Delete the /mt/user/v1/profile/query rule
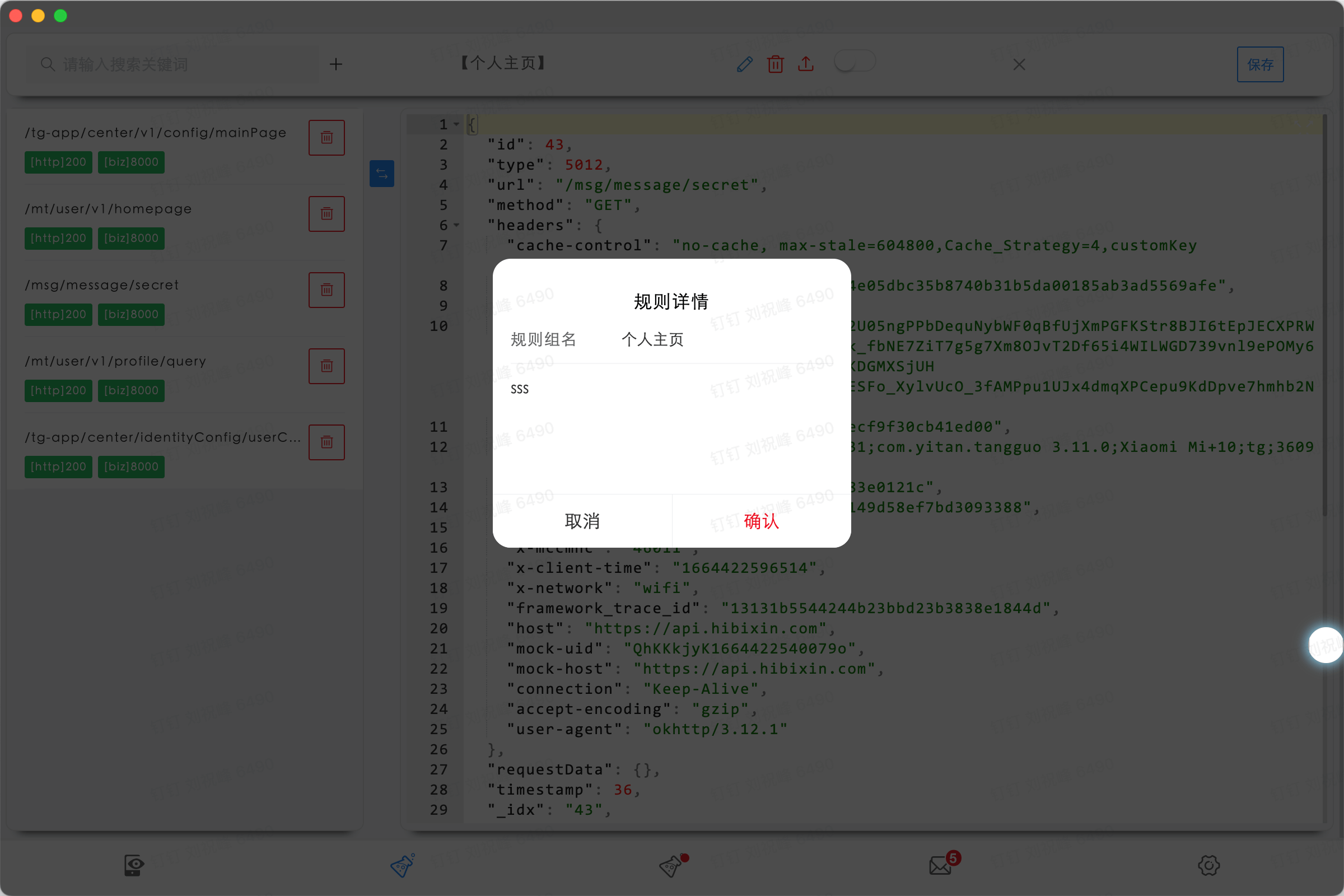 tap(327, 366)
